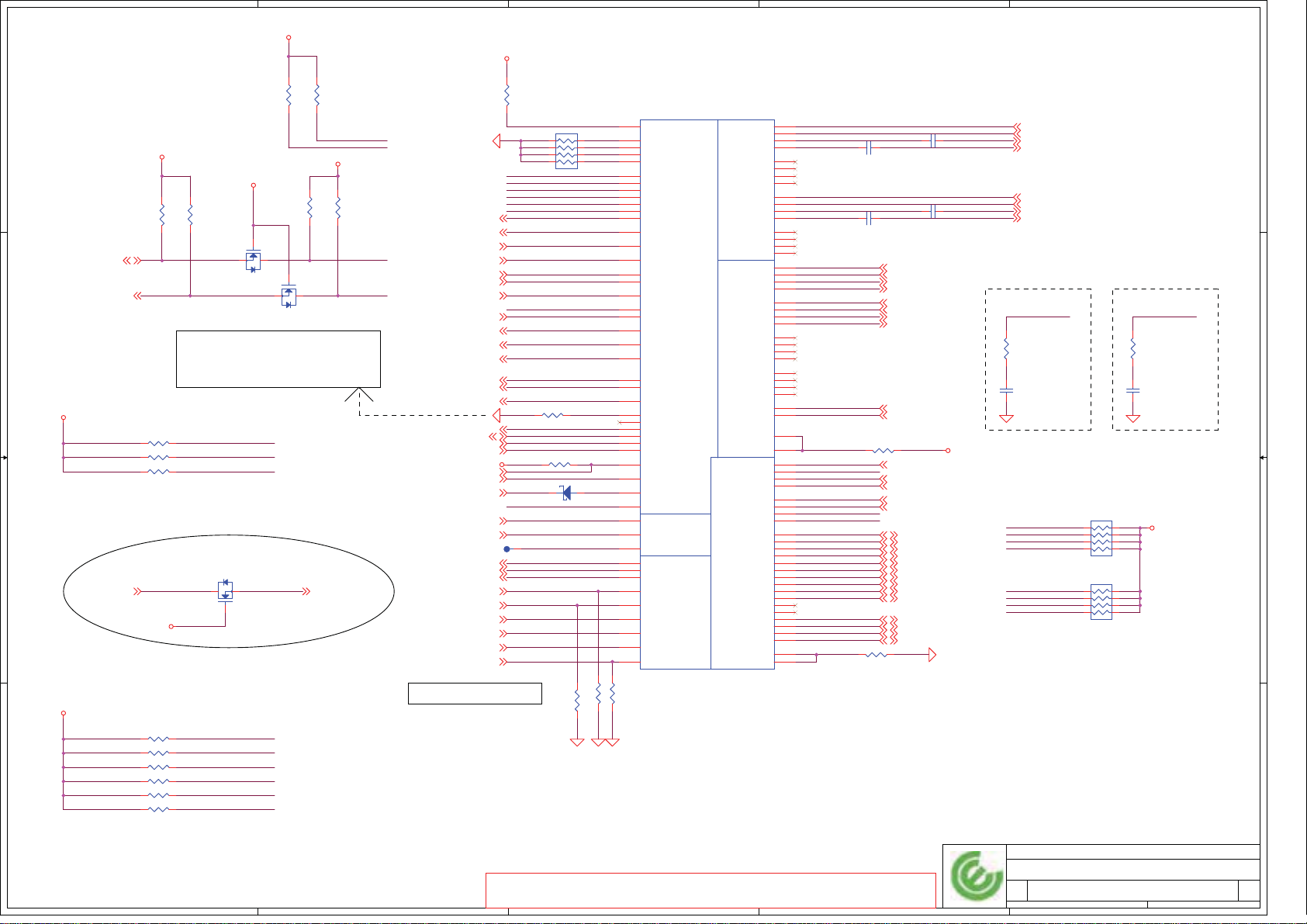Select the MOSFET symbol inside the ellipse
The width and height of the screenshot is (1307, 924).
226,590
